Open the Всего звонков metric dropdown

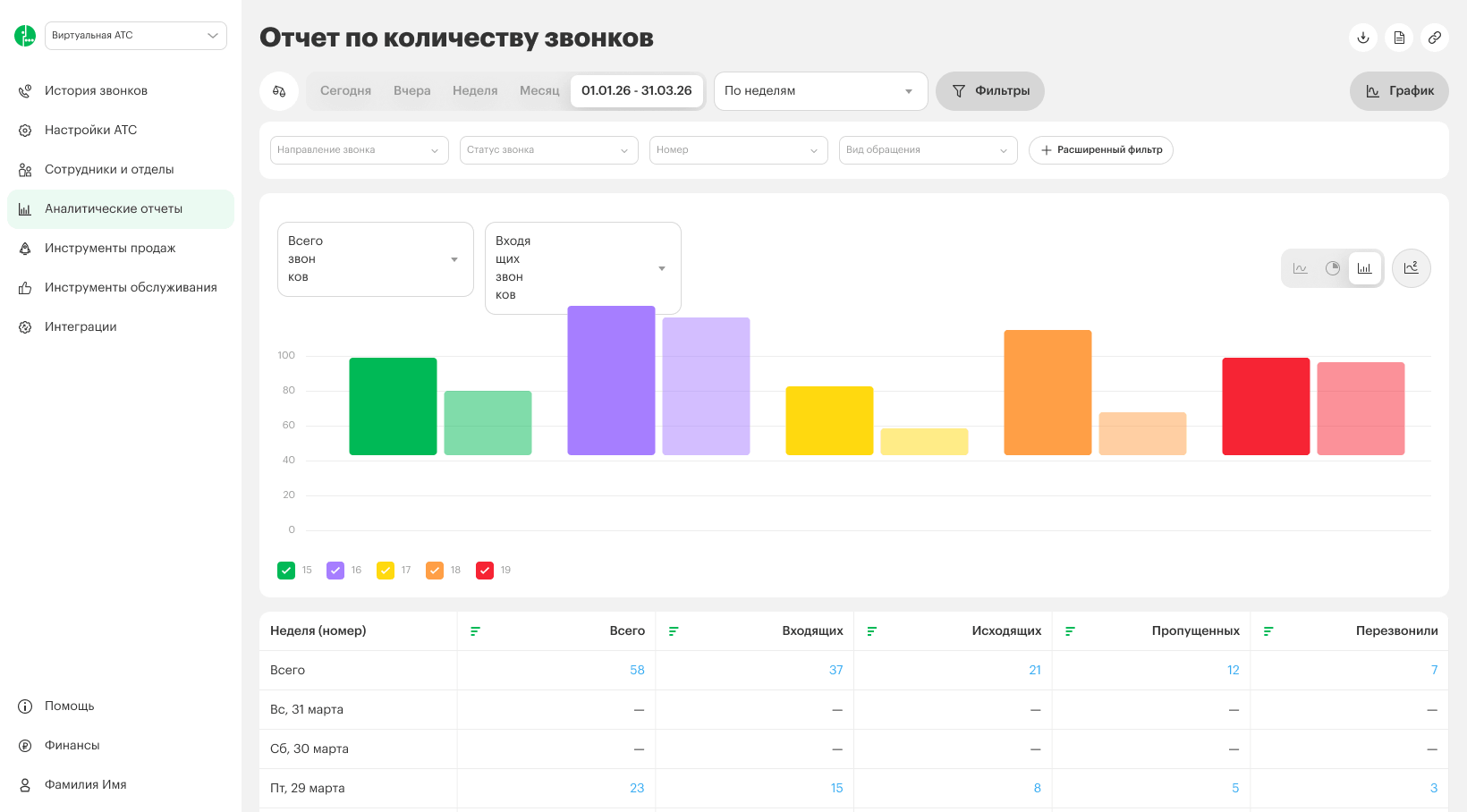click(376, 259)
